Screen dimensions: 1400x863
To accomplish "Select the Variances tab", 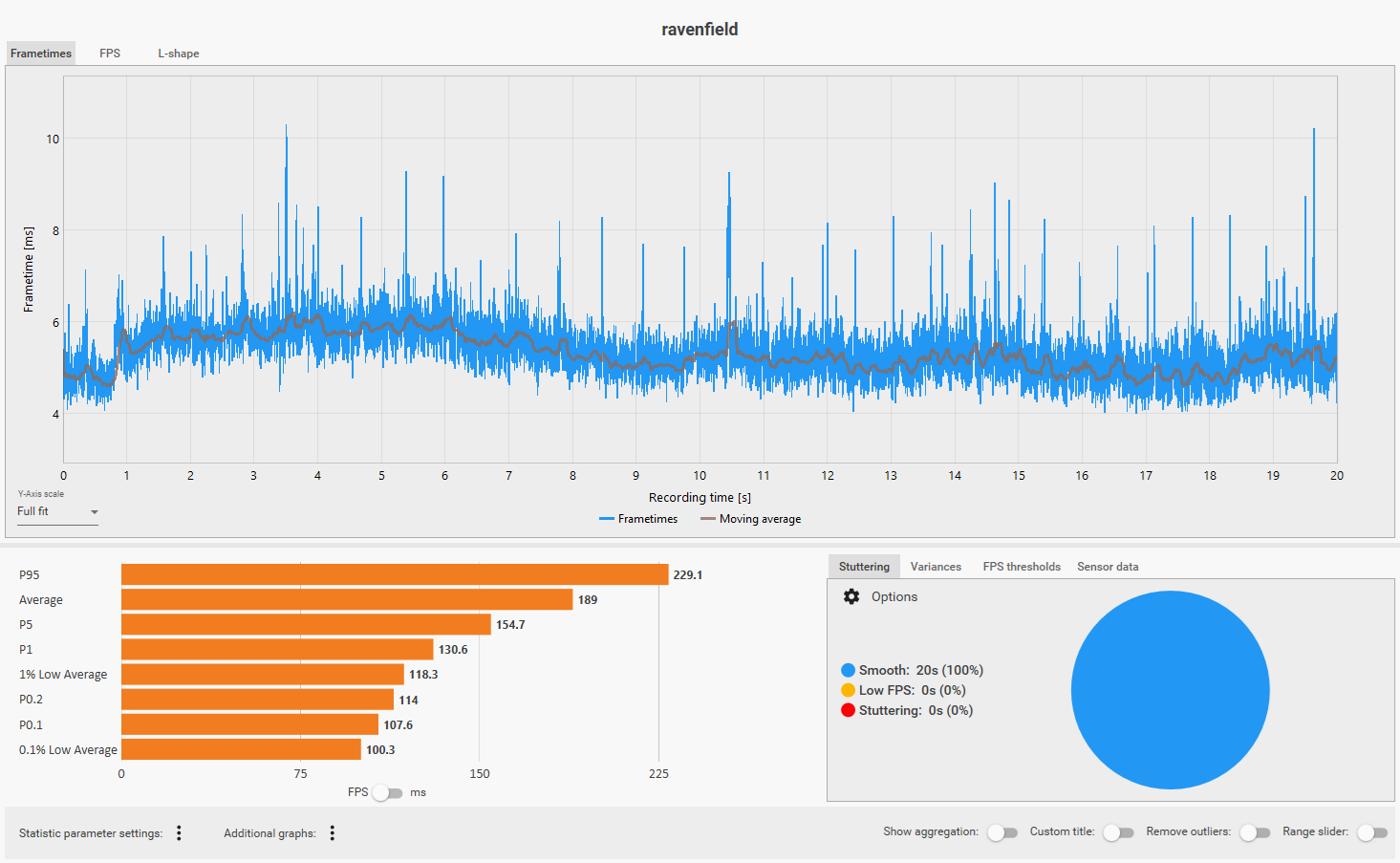I will pyautogui.click(x=936, y=567).
